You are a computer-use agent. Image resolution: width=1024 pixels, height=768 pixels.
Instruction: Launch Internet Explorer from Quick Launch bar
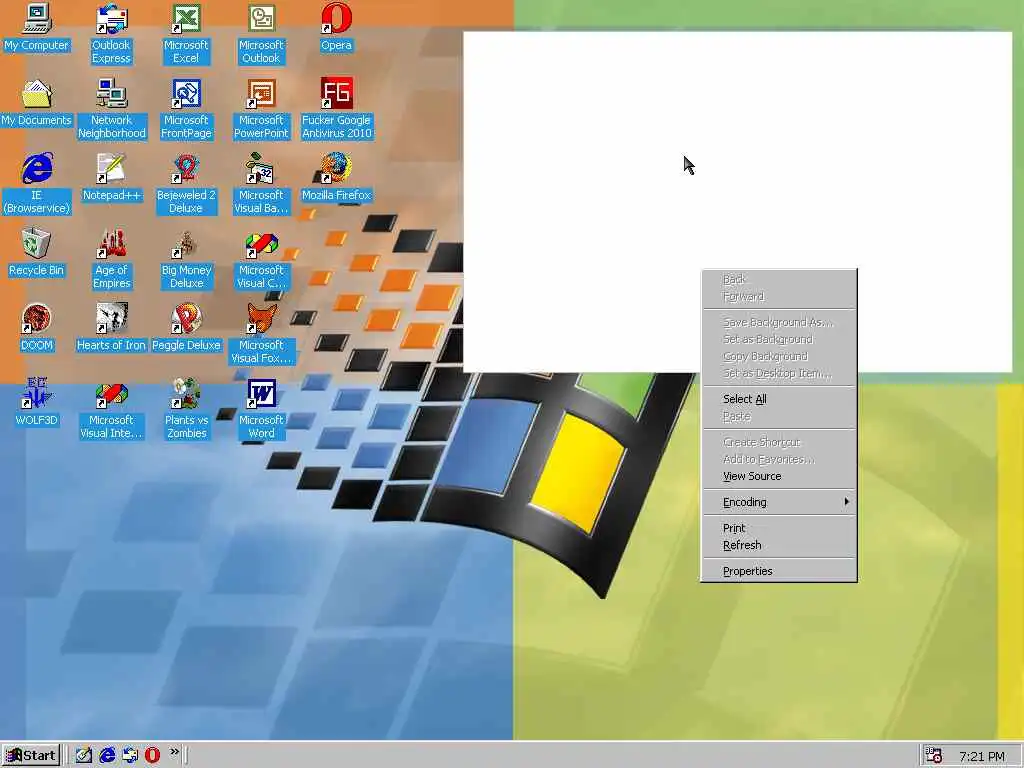tap(106, 755)
